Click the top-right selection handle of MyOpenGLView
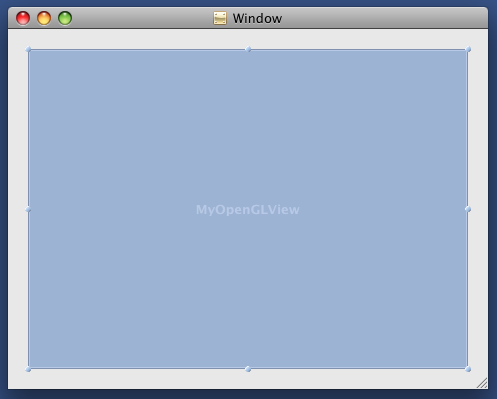Screen dimensions: 497x399 pos(468,49)
